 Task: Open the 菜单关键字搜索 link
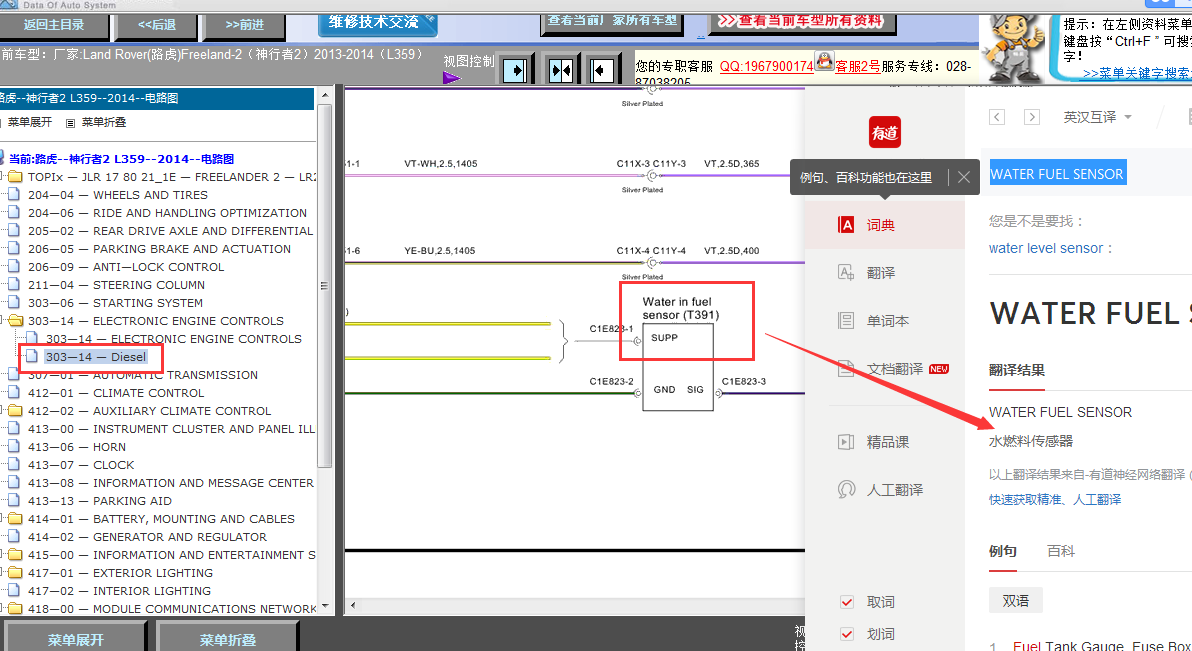(x=1137, y=74)
